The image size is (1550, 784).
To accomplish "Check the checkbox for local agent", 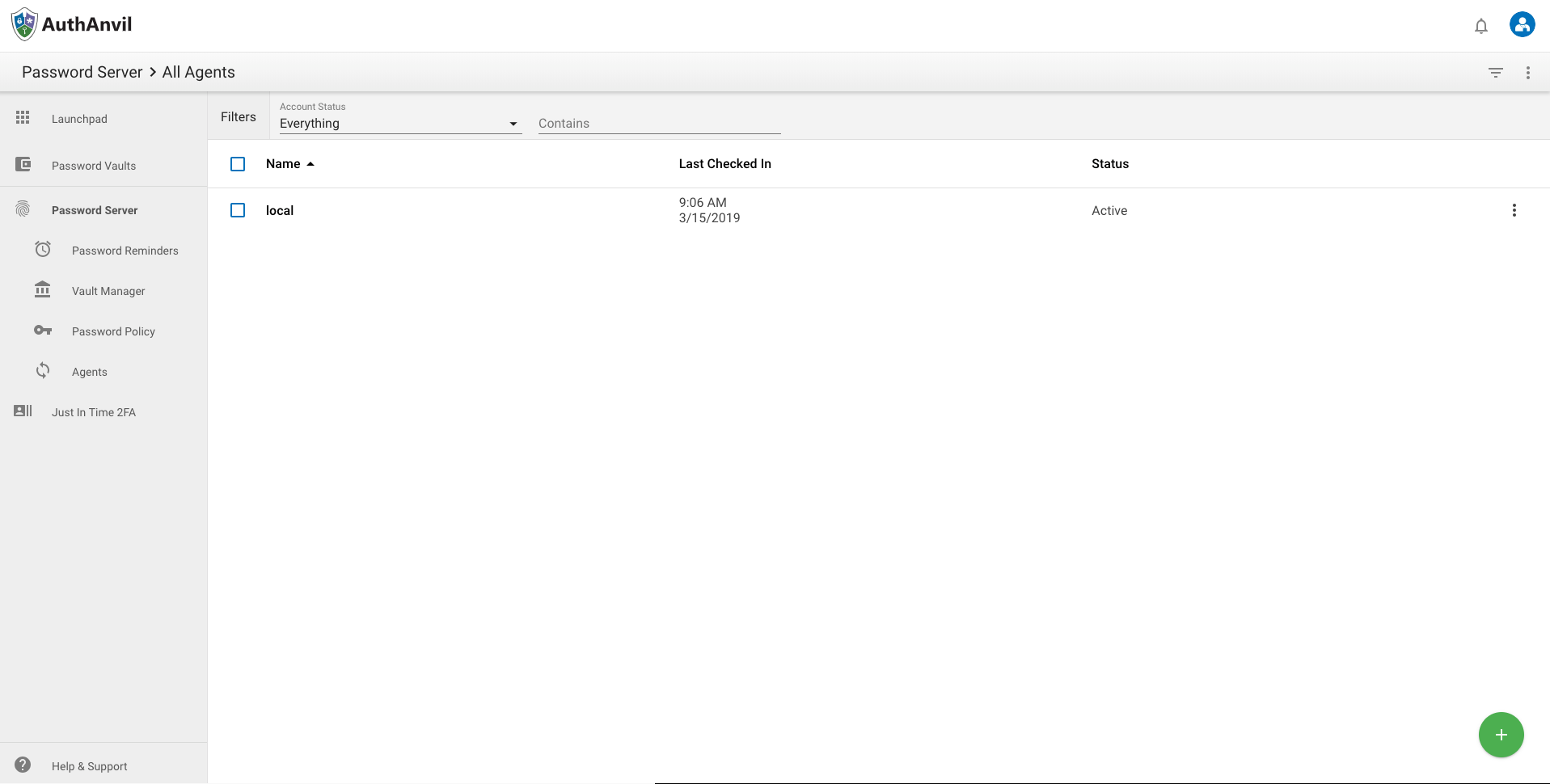I will click(x=238, y=210).
